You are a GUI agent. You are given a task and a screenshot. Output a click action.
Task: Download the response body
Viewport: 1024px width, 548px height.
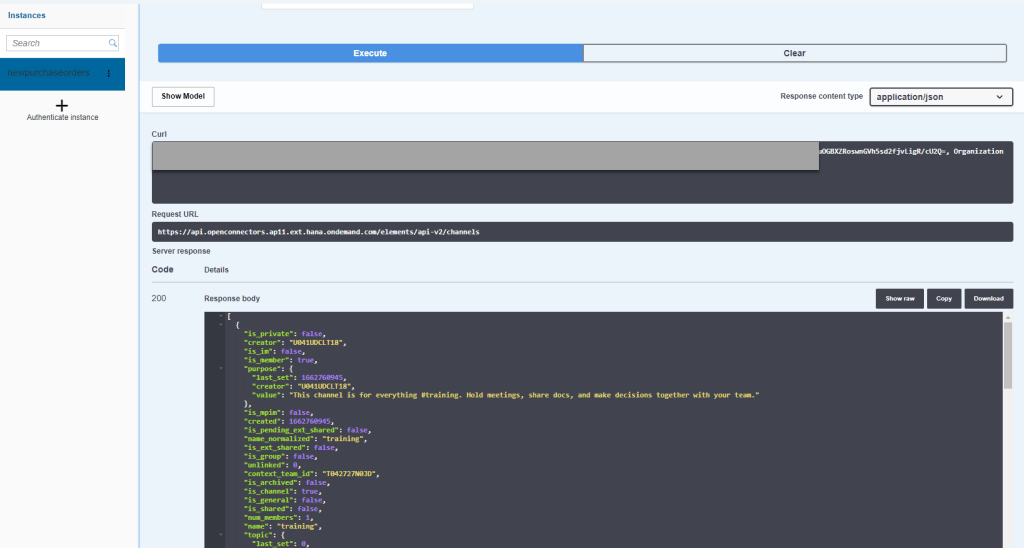[x=988, y=299]
